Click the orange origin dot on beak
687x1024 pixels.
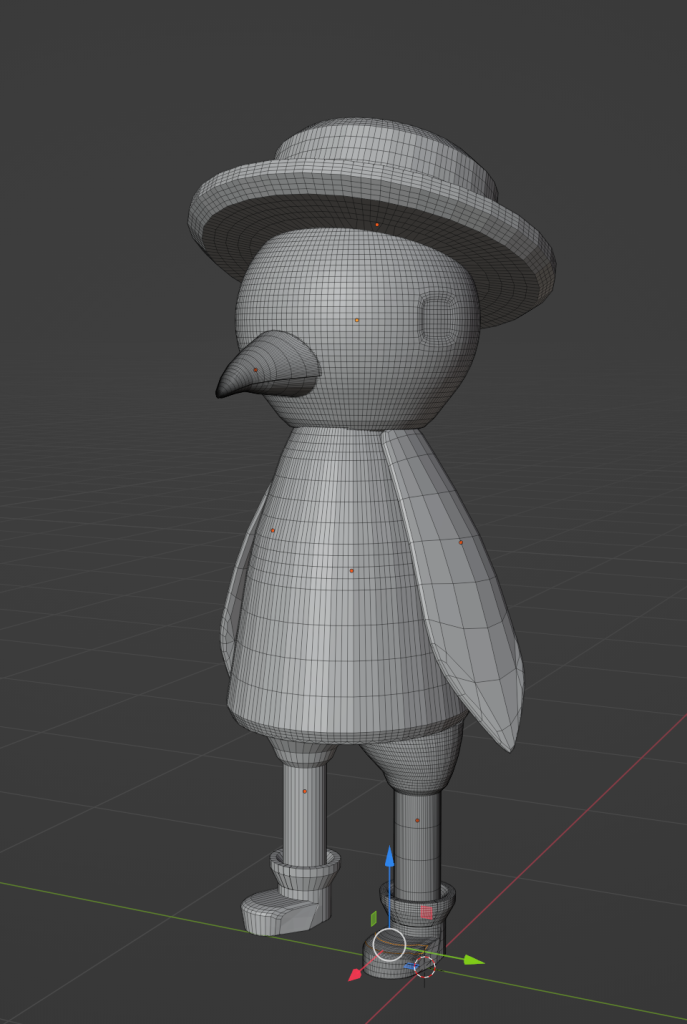click(x=255, y=370)
